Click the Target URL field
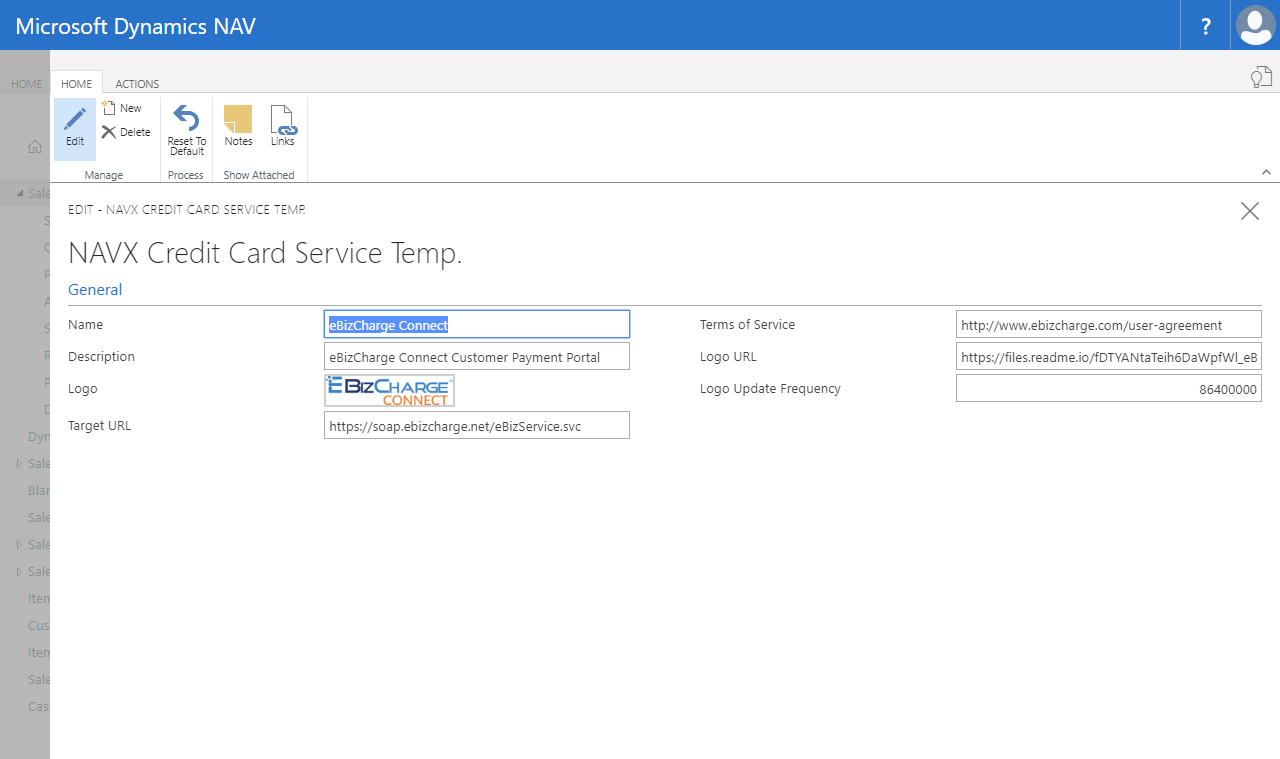 click(477, 425)
